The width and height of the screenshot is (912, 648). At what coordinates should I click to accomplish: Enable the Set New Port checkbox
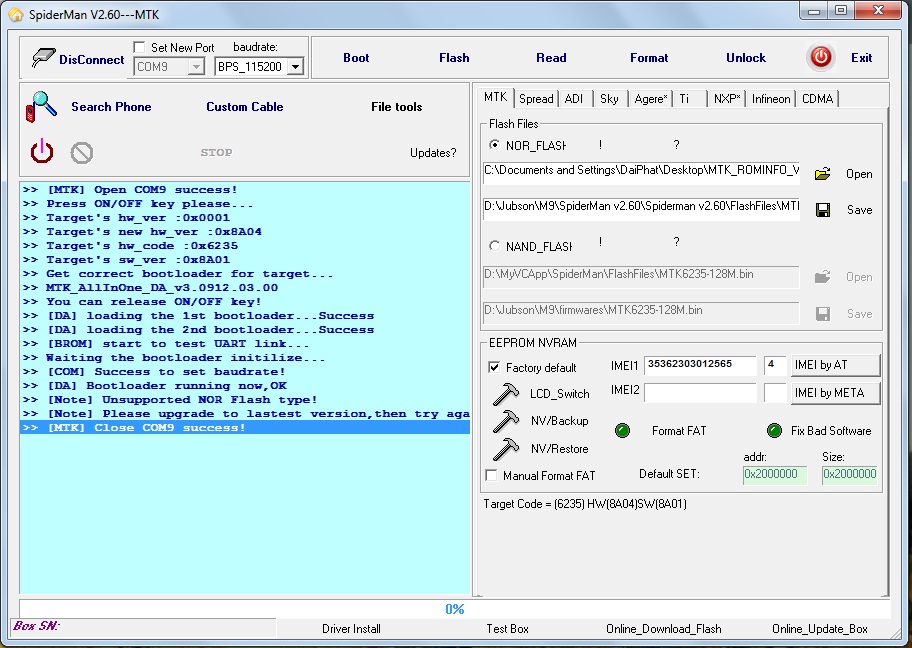[140, 47]
